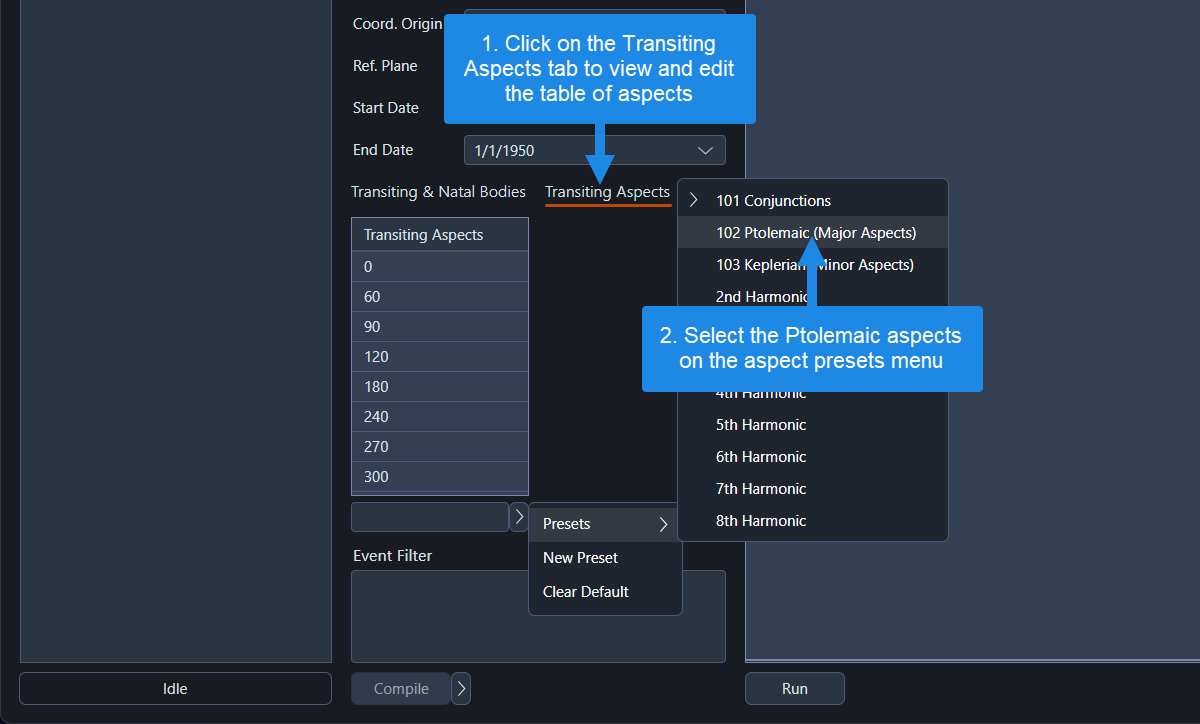Open the Presets submenu

pos(604,524)
